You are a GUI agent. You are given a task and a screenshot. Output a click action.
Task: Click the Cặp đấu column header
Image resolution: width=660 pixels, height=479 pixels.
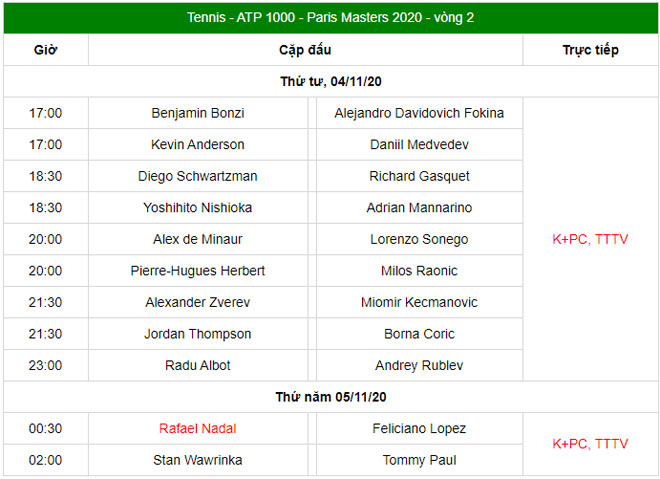(305, 50)
